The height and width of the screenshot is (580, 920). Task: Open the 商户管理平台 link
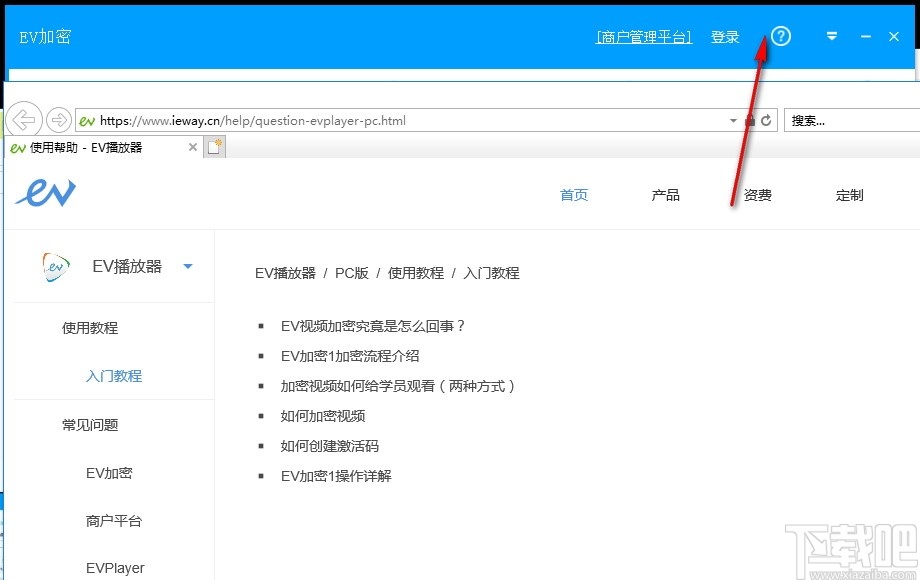pyautogui.click(x=644, y=37)
